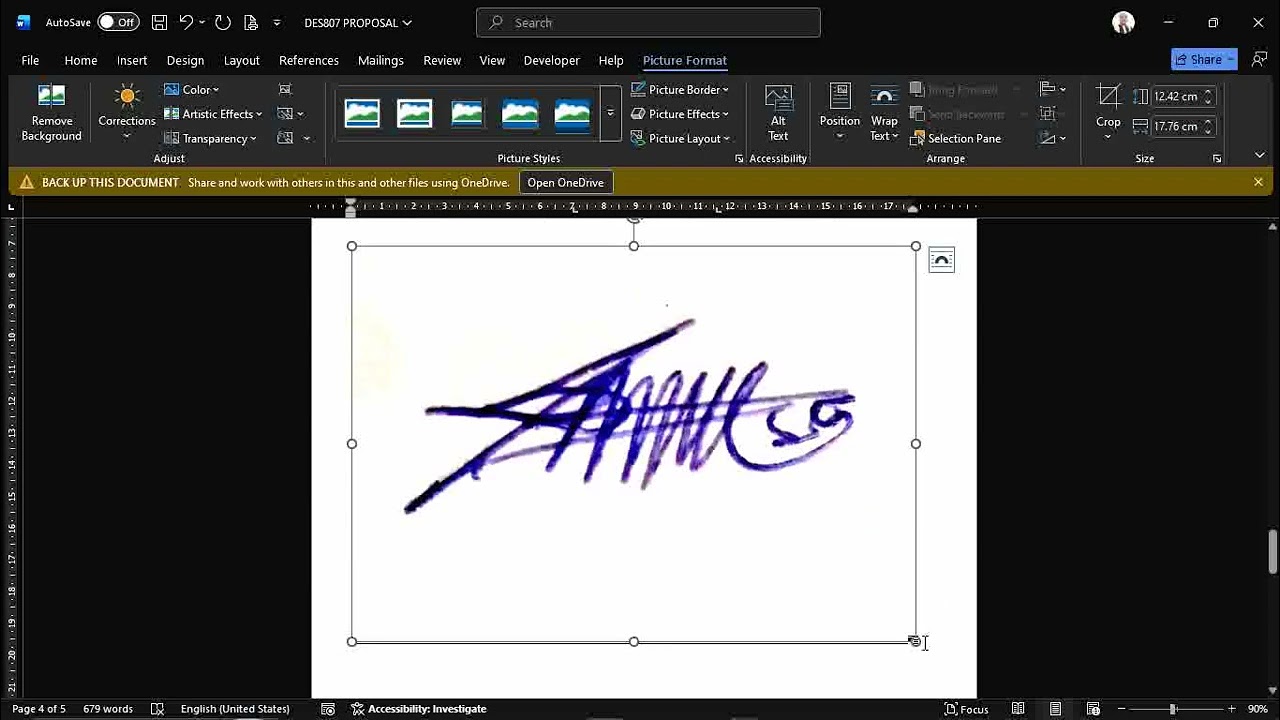Open the Alt Text pane
The height and width of the screenshot is (720, 1280).
(778, 114)
